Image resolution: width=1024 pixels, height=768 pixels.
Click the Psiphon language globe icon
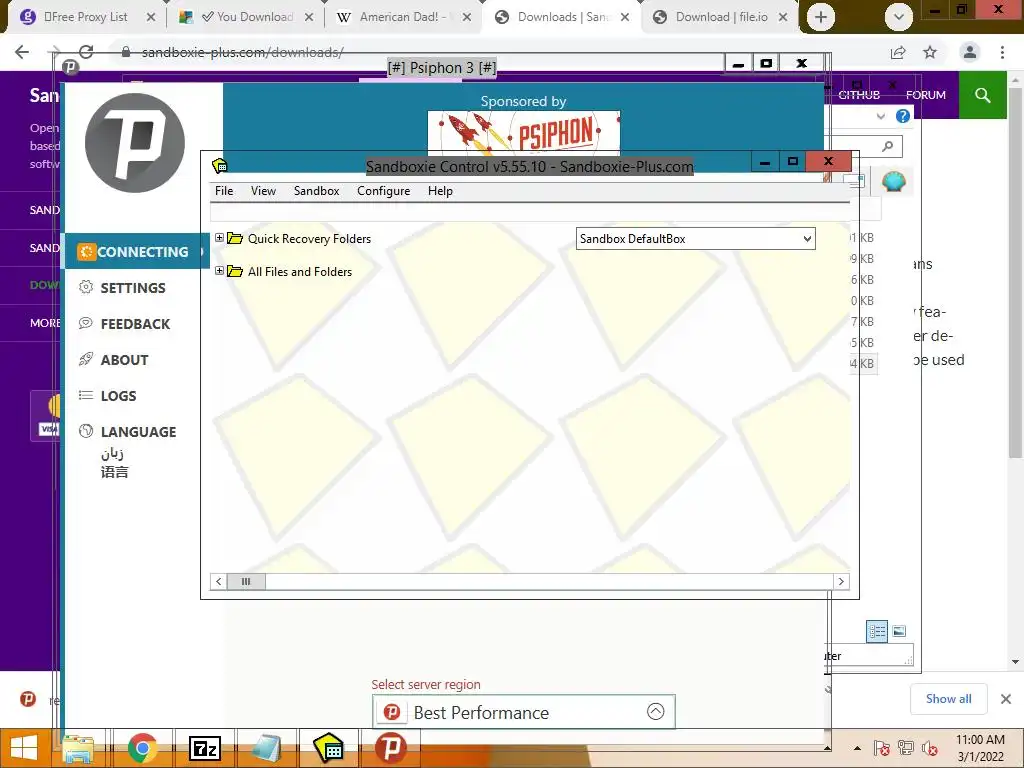click(x=86, y=430)
